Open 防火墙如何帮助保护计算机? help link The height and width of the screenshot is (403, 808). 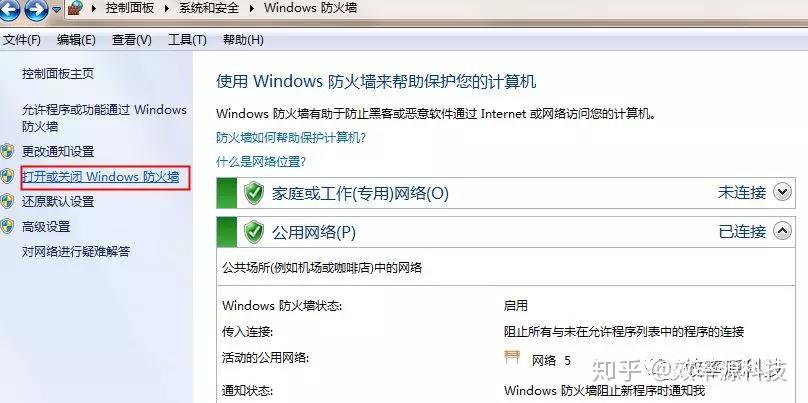point(291,138)
